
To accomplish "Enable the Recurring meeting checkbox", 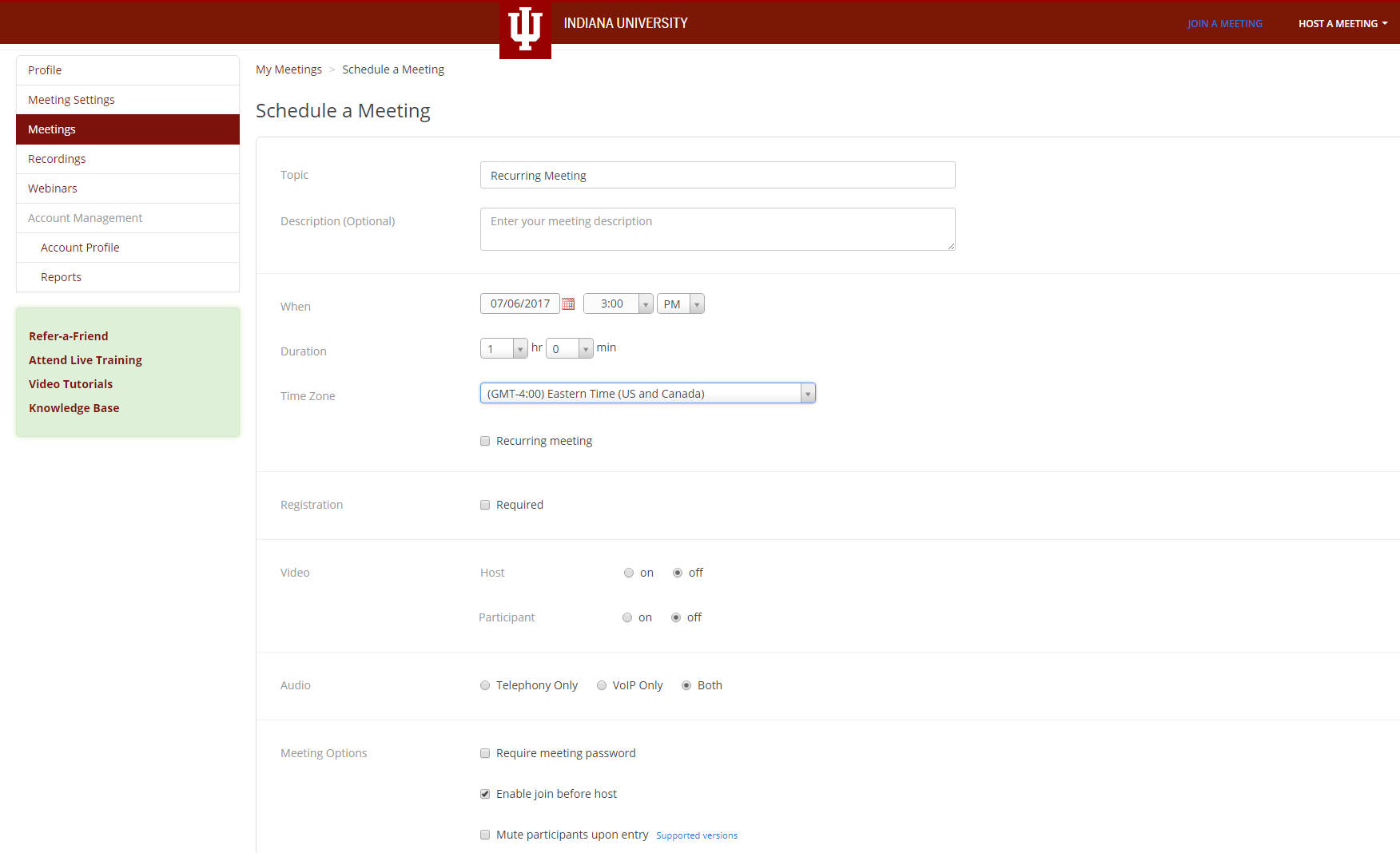I will coord(485,441).
